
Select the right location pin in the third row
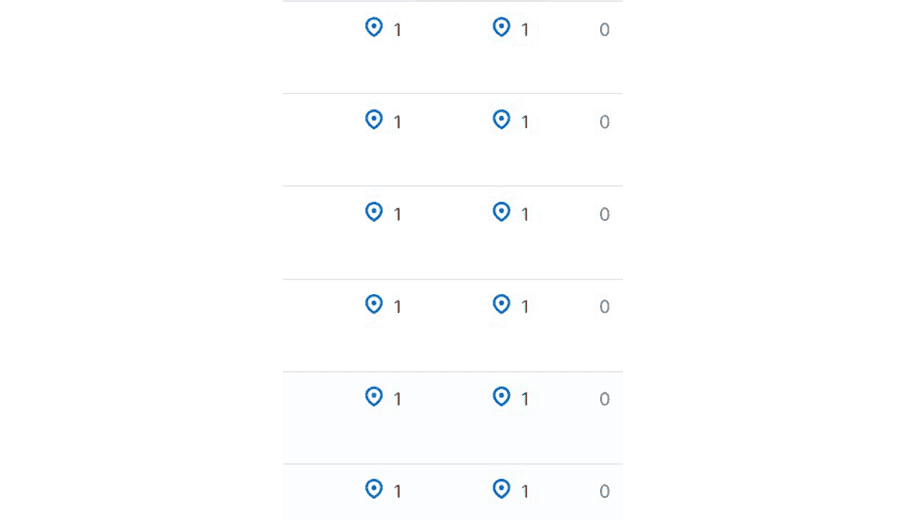pyautogui.click(x=501, y=212)
